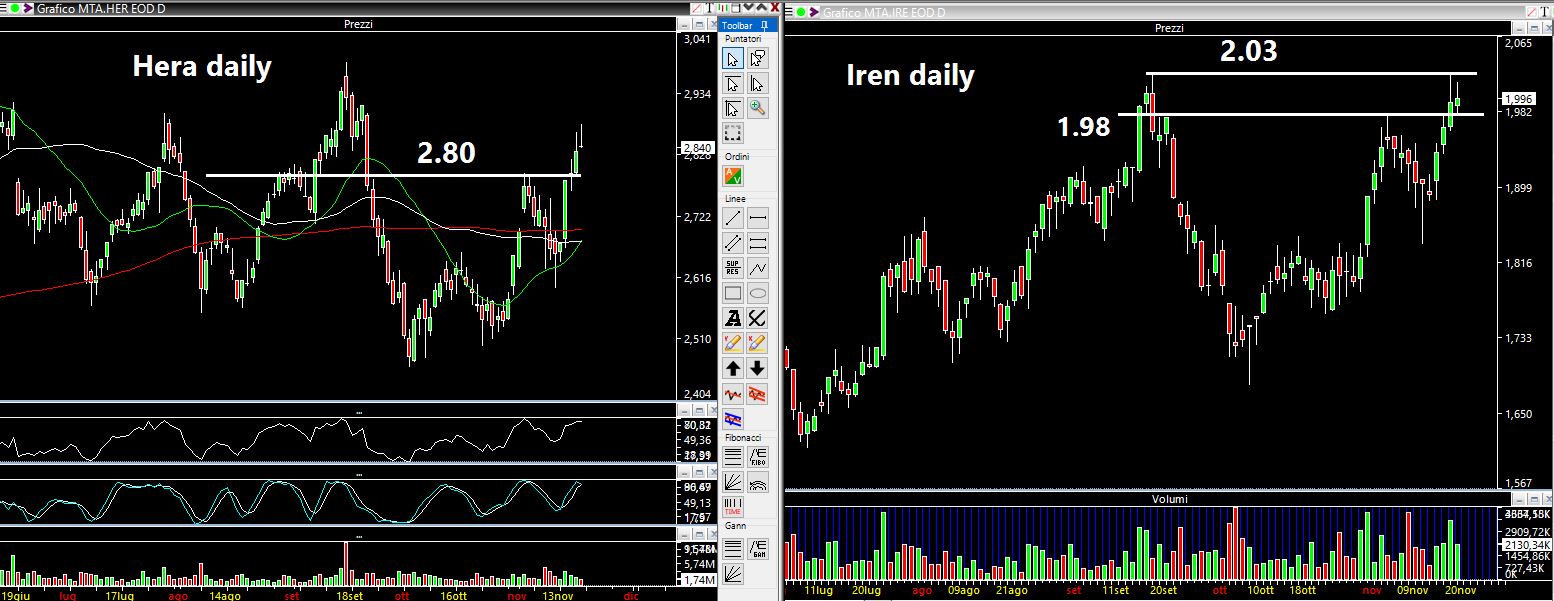Screen dimensions: 1554x601
Task: Choose the Fibonacci arcs tool
Action: coord(757,482)
